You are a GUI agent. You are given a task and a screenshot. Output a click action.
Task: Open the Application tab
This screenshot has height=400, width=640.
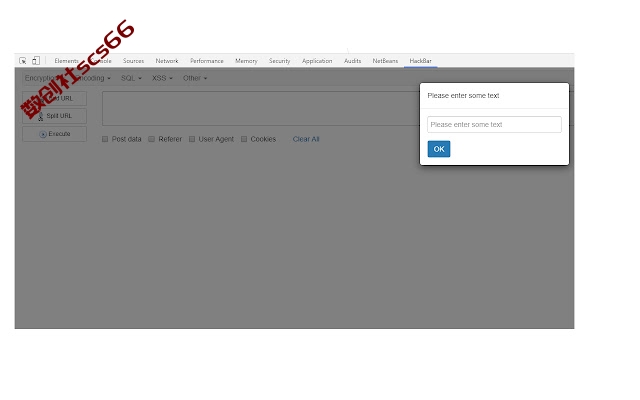[317, 61]
